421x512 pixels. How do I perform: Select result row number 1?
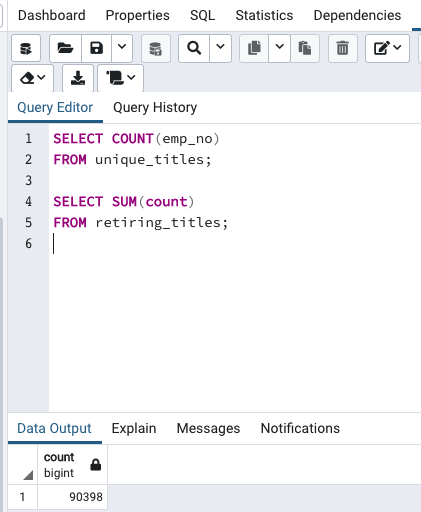22,497
